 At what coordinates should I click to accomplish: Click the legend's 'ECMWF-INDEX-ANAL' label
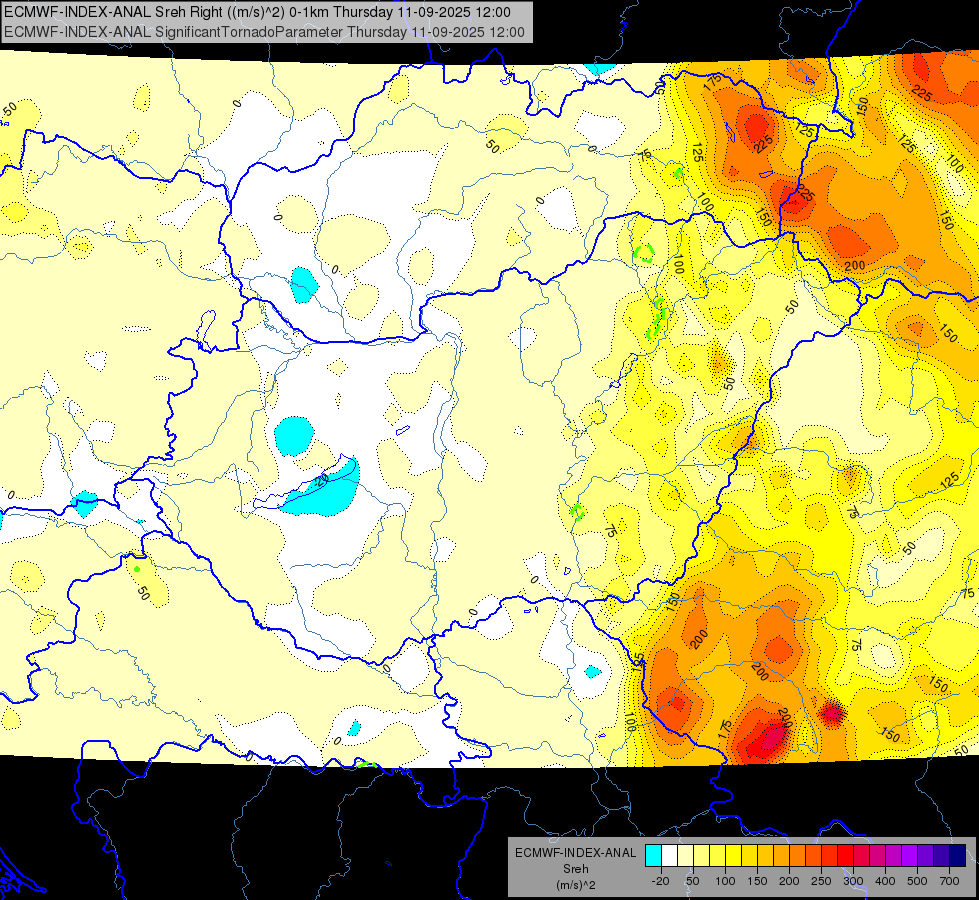coord(575,853)
